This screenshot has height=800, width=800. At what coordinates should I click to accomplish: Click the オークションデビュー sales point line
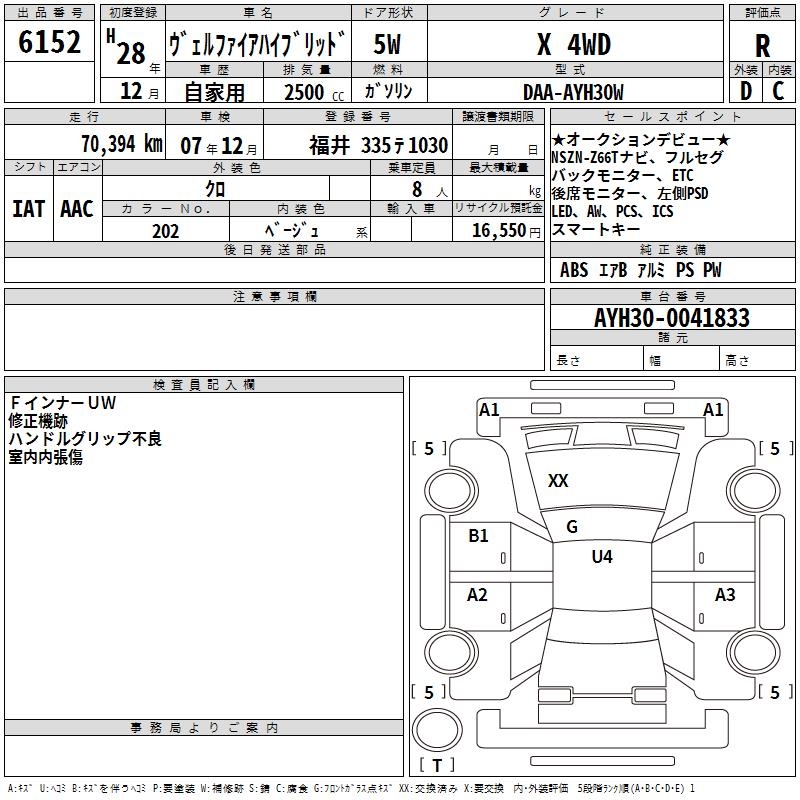tap(640, 139)
